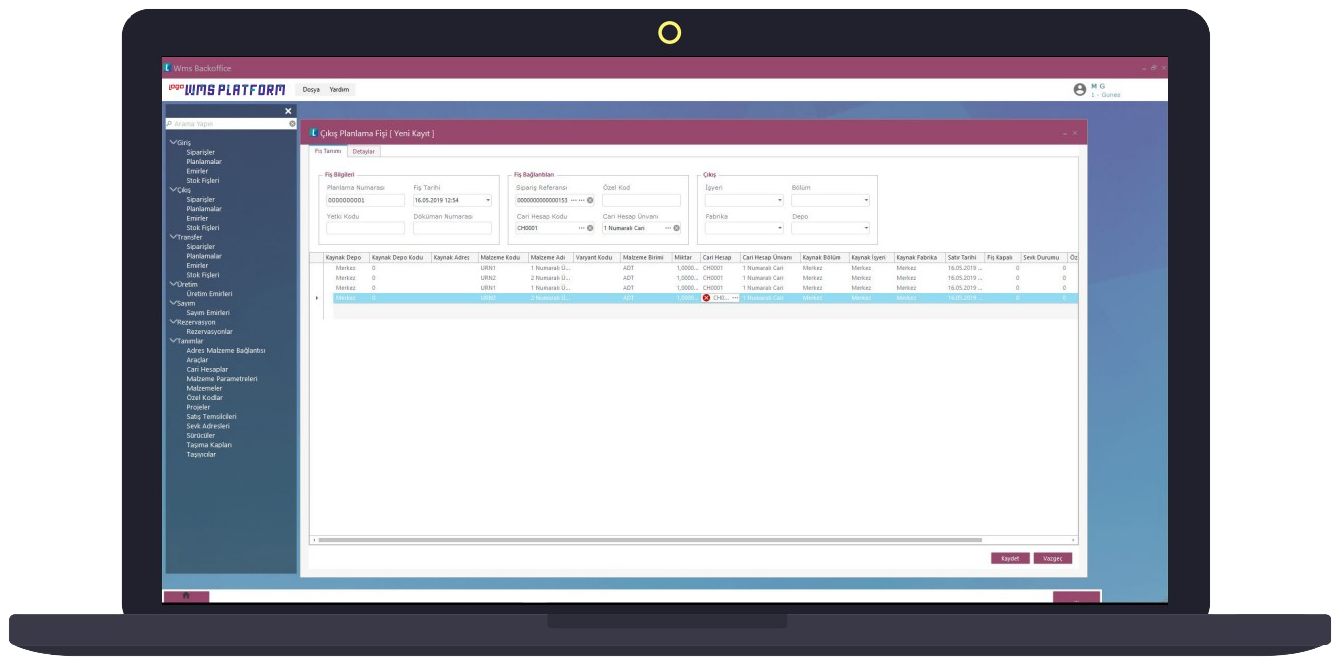
Task: Open lookup for Cari Hesap Kodu
Action: tap(581, 228)
